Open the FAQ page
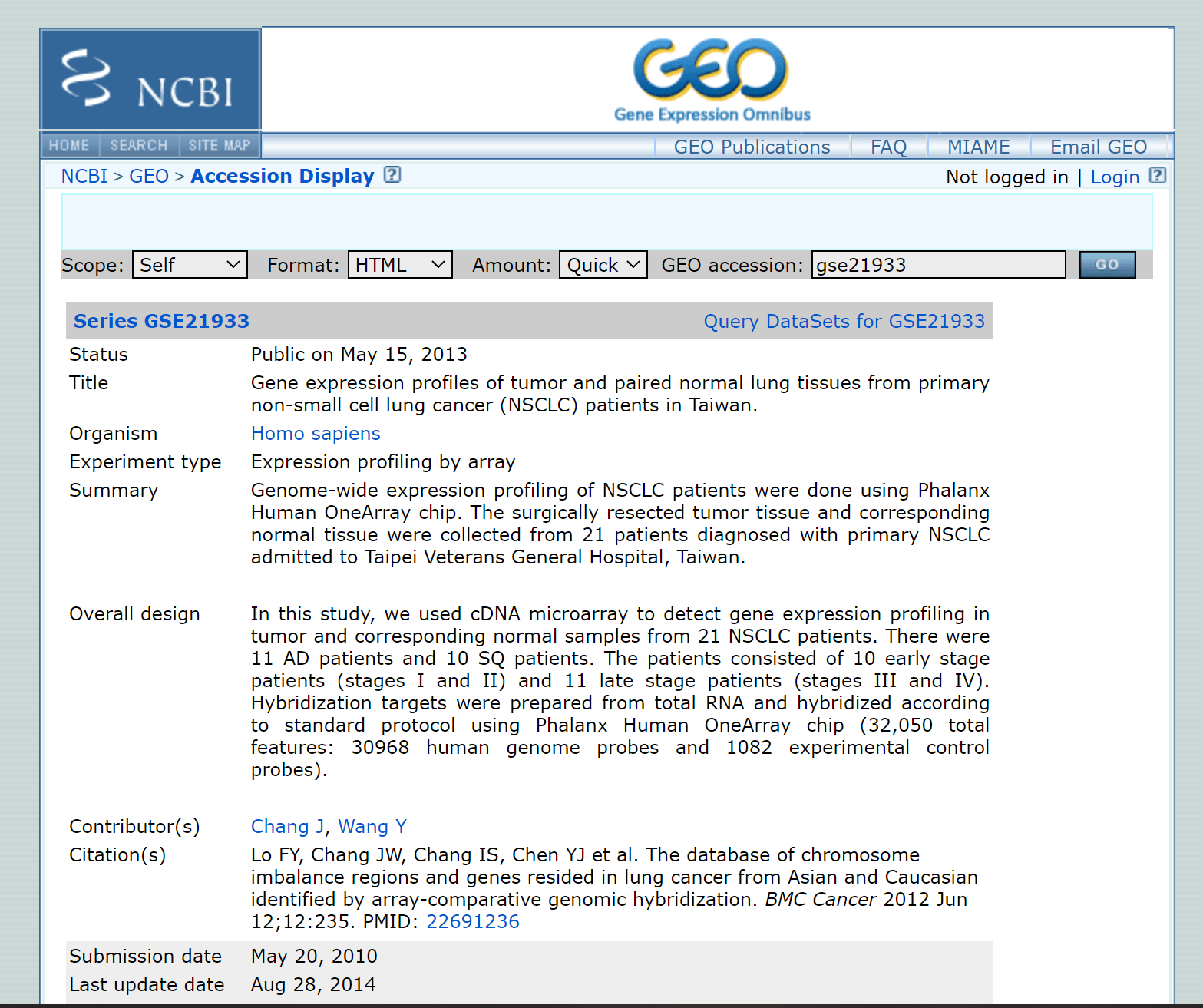The width and height of the screenshot is (1203, 1008). click(x=888, y=147)
